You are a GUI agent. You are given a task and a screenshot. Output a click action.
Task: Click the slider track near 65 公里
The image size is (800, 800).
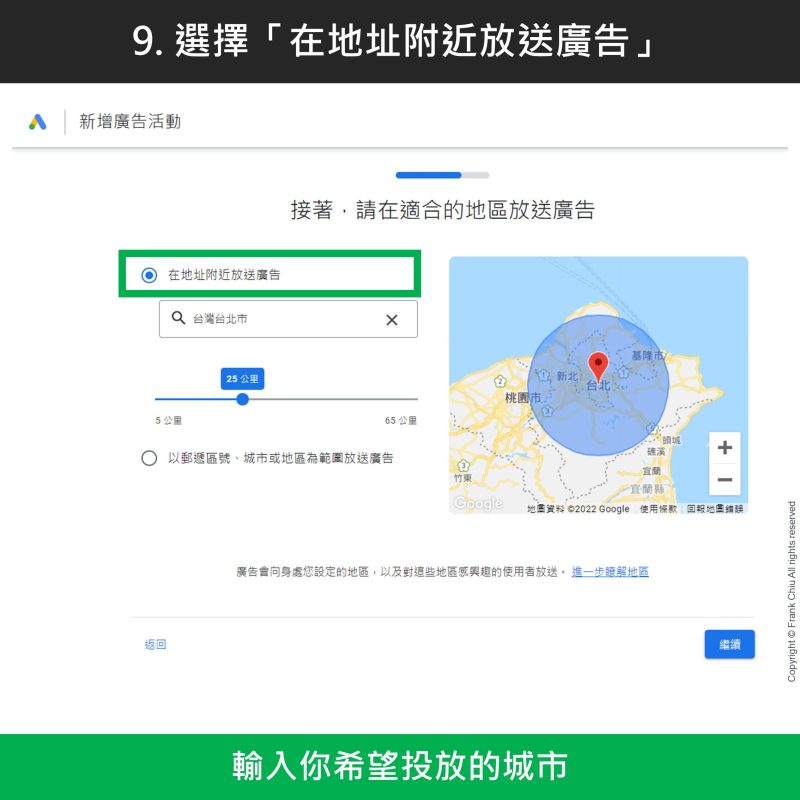(410, 399)
